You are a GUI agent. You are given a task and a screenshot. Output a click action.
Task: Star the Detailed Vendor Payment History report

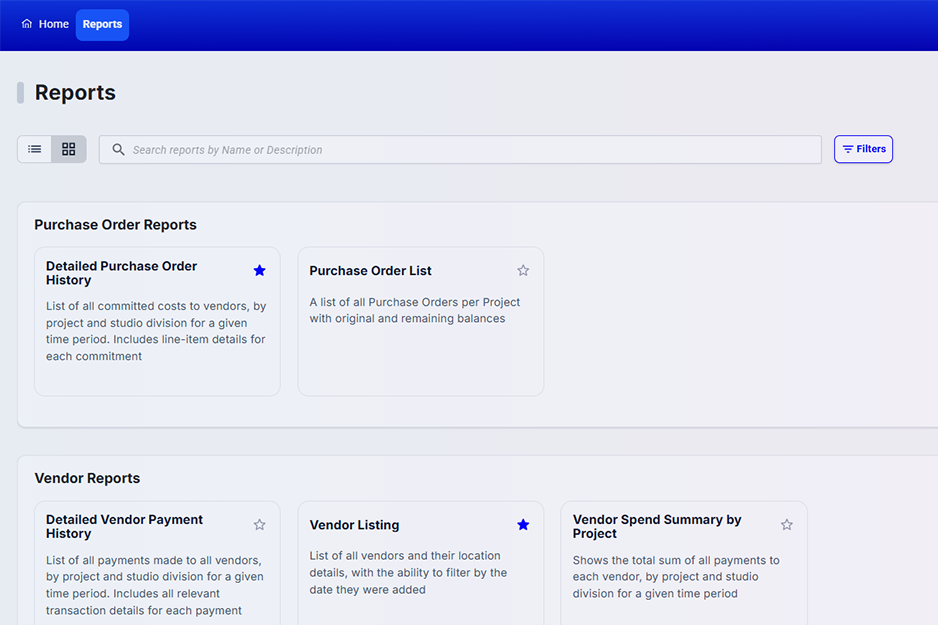259,525
